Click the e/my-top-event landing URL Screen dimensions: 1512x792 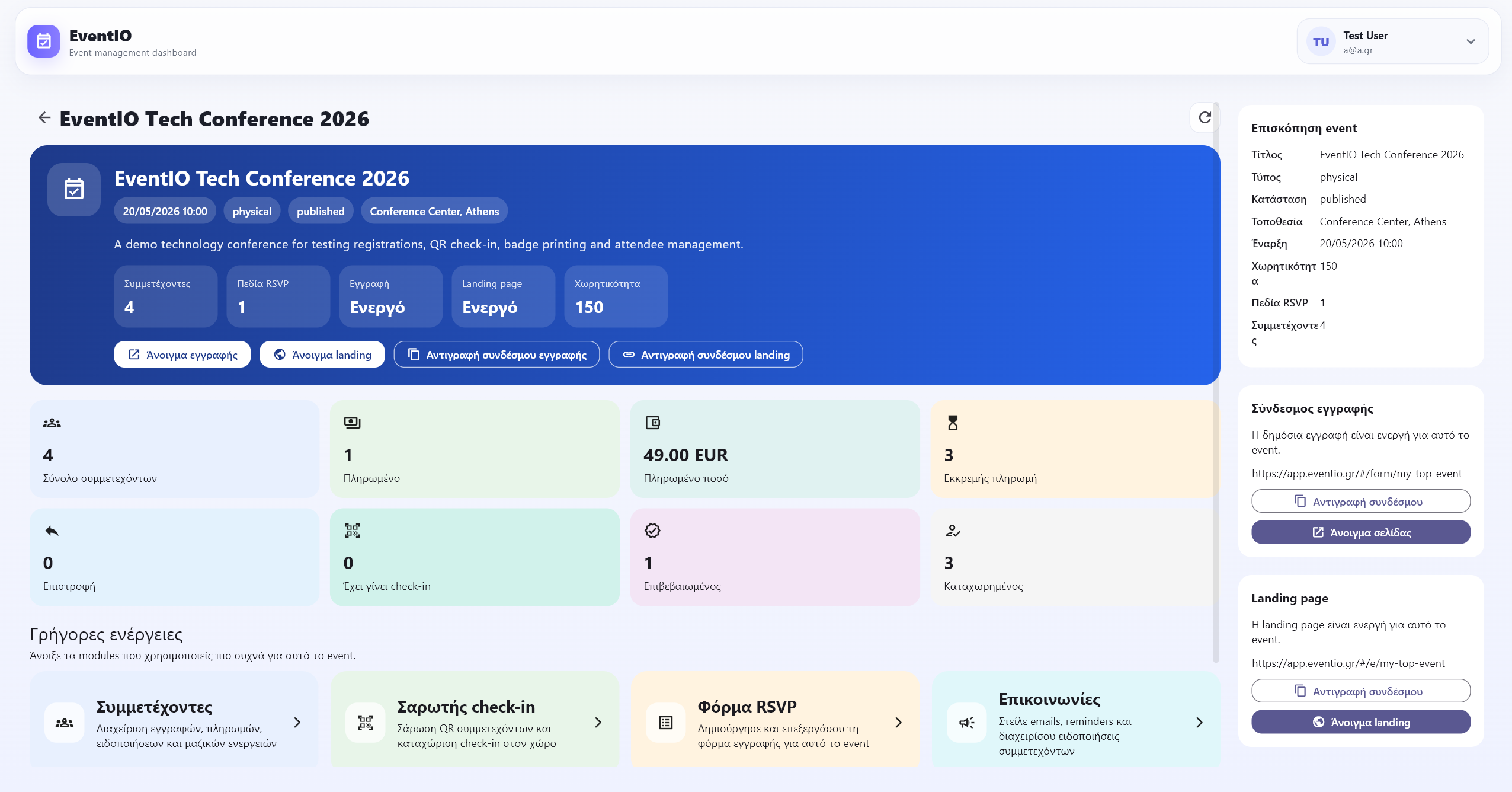(x=1348, y=663)
